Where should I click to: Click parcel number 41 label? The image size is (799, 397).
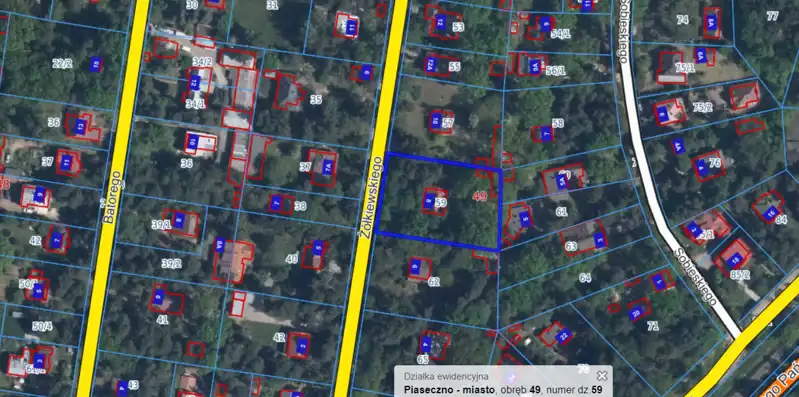(x=162, y=320)
